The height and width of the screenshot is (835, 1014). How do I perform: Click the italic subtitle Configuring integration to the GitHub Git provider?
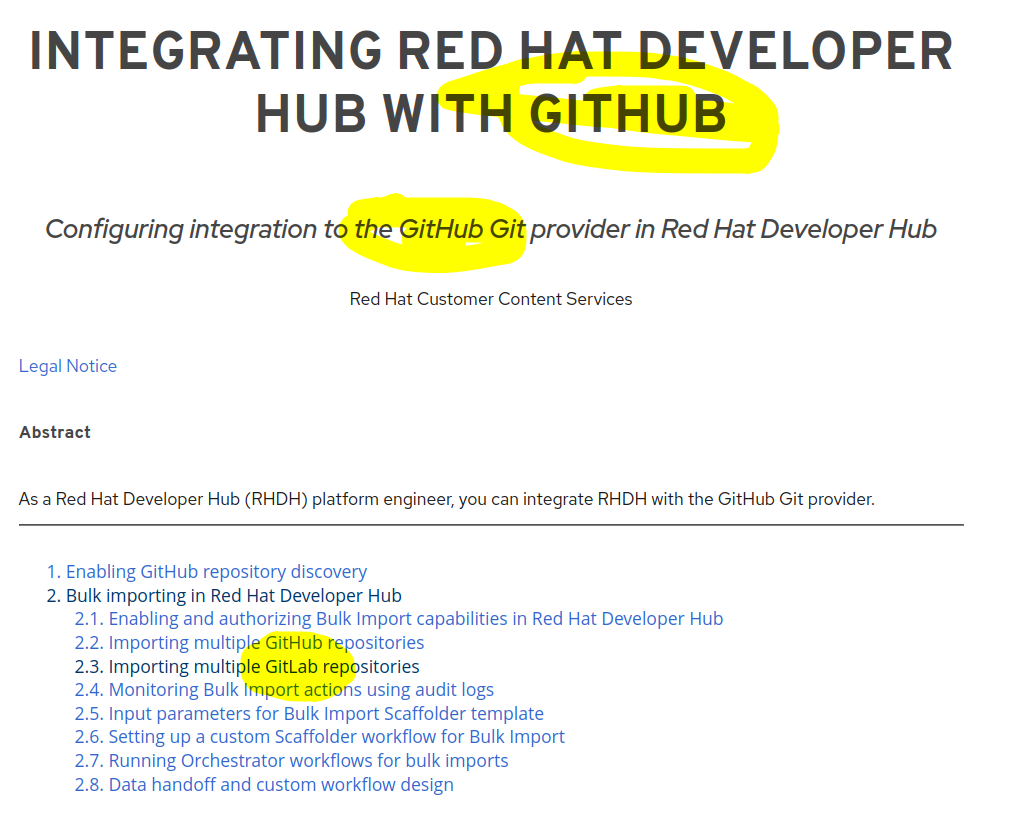click(x=491, y=230)
